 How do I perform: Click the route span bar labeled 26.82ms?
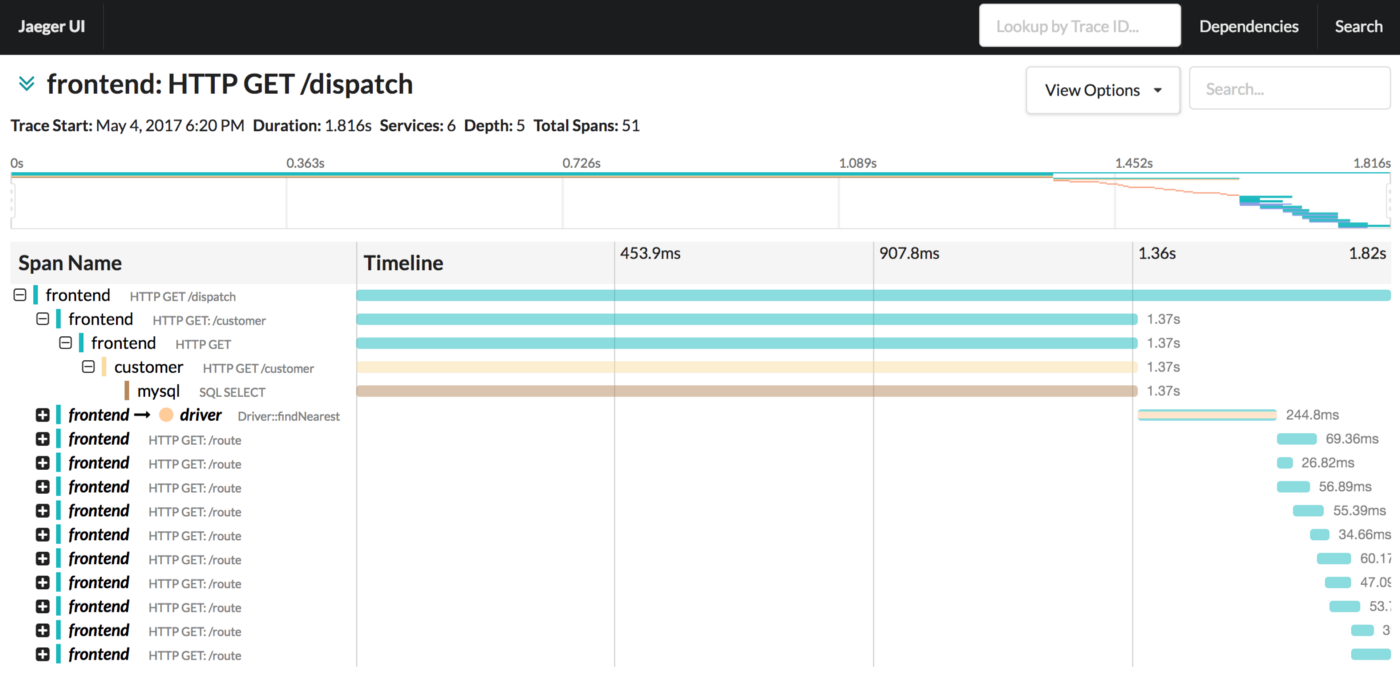click(x=1285, y=463)
